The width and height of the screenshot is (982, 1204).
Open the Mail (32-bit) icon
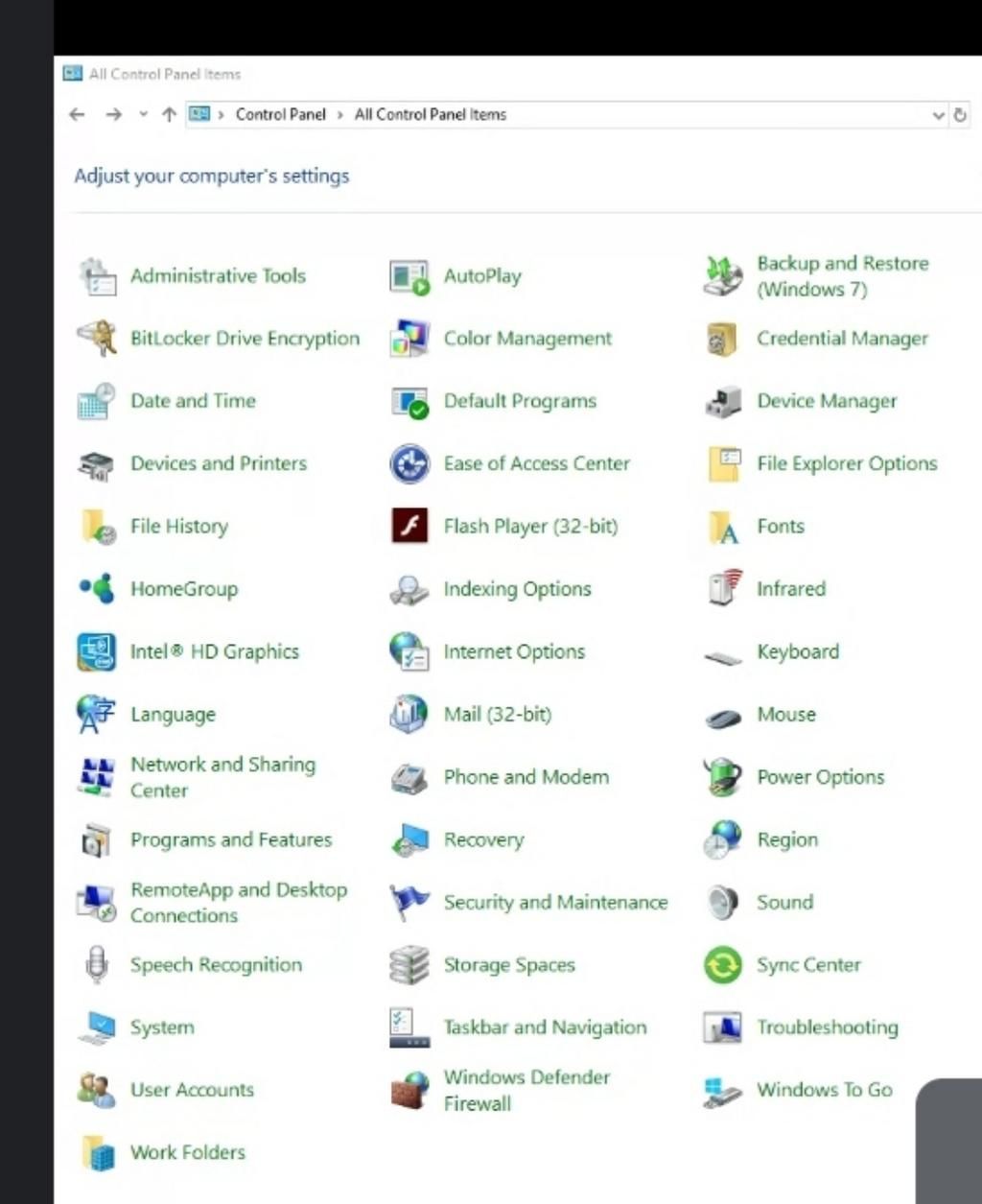click(409, 715)
